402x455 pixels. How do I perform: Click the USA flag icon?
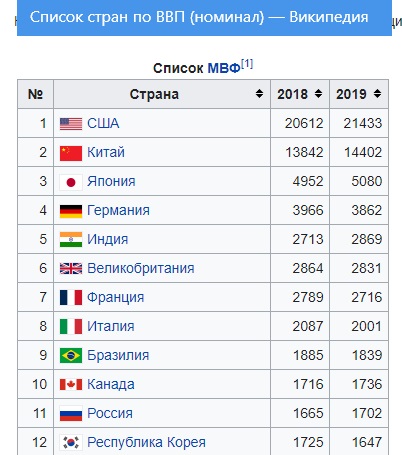(x=71, y=124)
